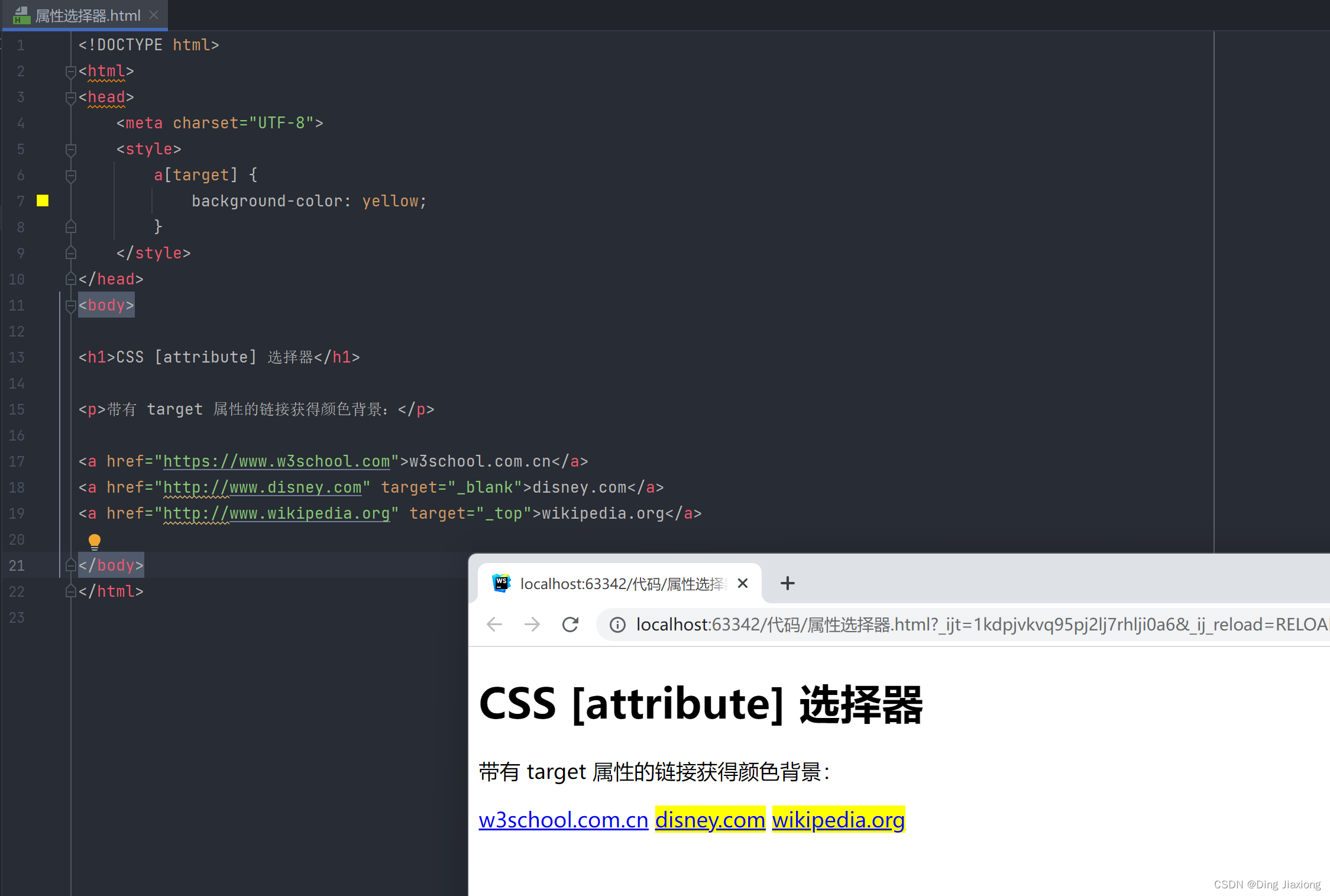Click the browser address bar URL
The width and height of the screenshot is (1330, 896).
click(982, 625)
